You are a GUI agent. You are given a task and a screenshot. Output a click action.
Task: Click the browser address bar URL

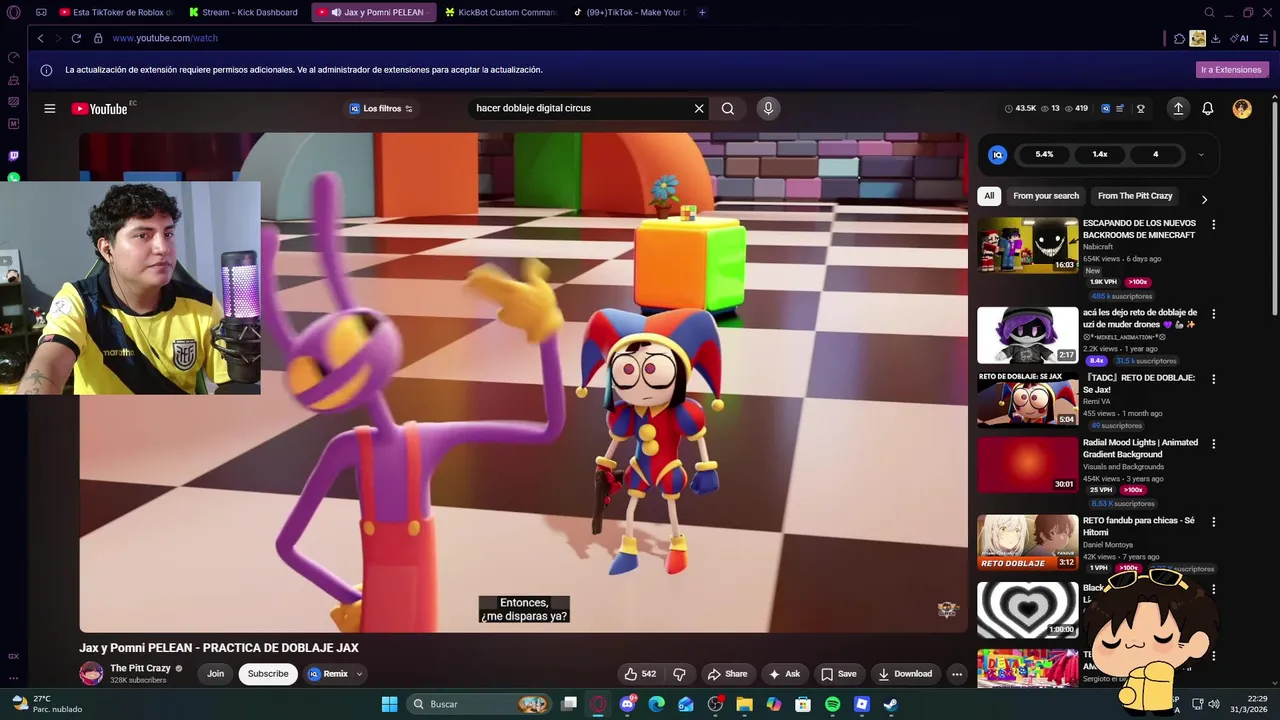(165, 38)
